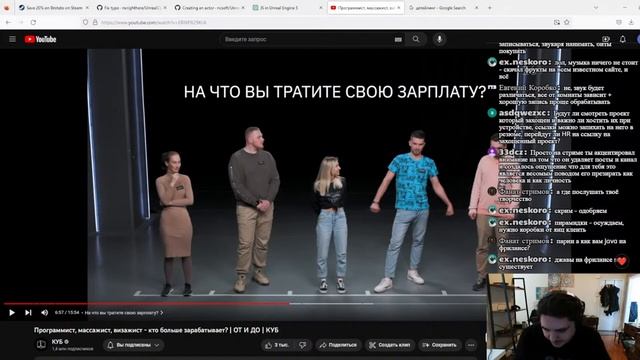The image size is (640, 360).
Task: Focus the YouTube search input field
Action: click(307, 39)
